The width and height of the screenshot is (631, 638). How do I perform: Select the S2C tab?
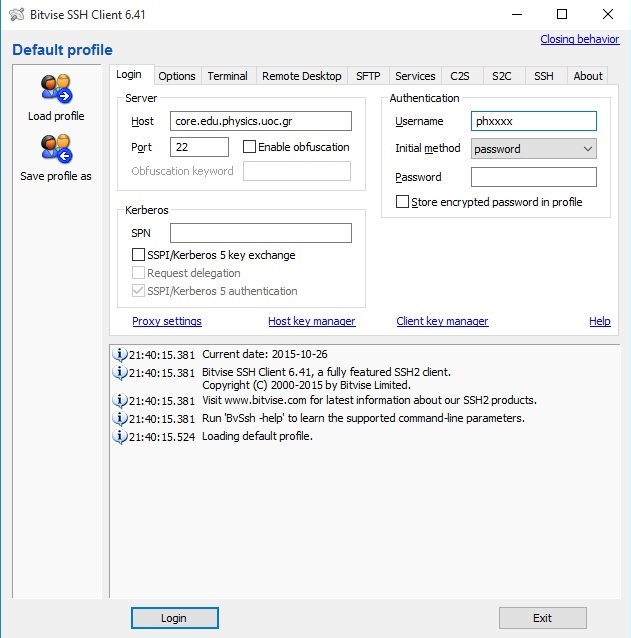502,76
